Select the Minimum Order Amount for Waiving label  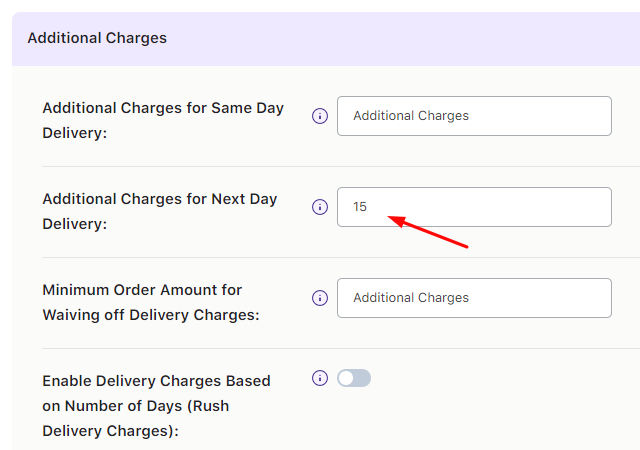pyautogui.click(x=150, y=302)
